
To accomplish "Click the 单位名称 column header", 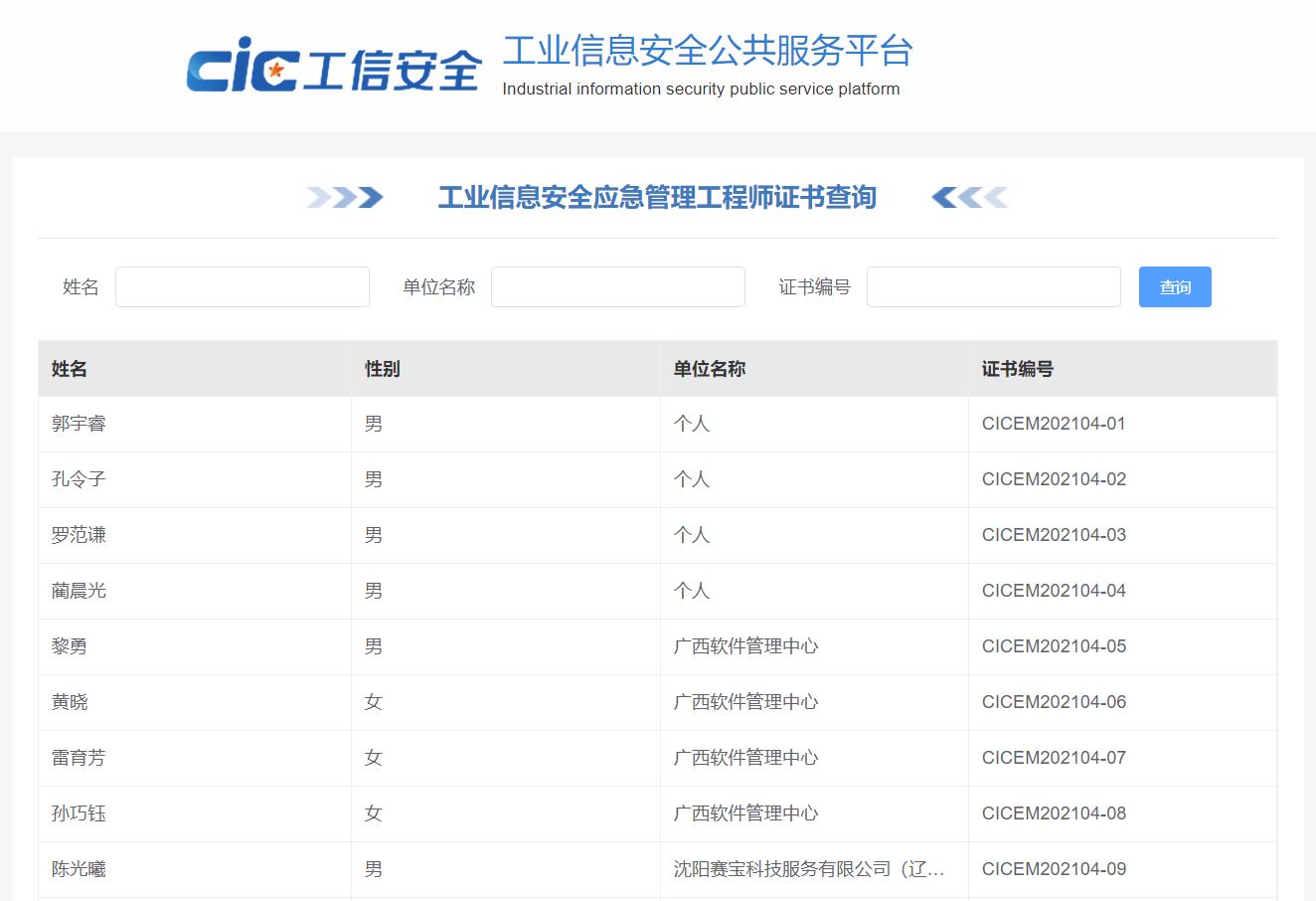I will pyautogui.click(x=709, y=369).
